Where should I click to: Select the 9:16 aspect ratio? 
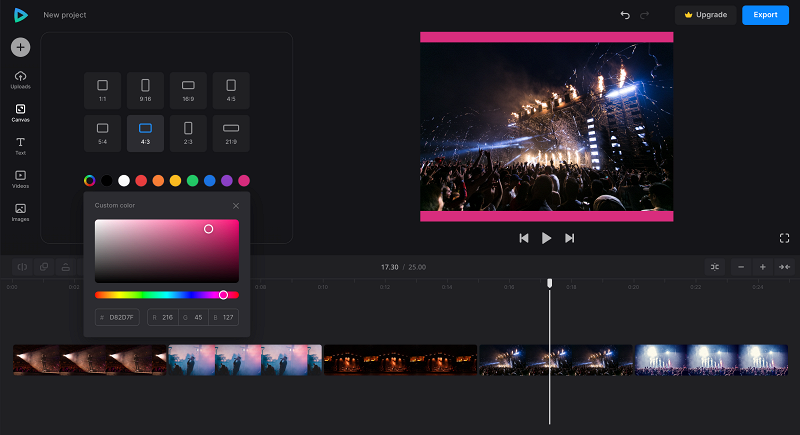(145, 90)
